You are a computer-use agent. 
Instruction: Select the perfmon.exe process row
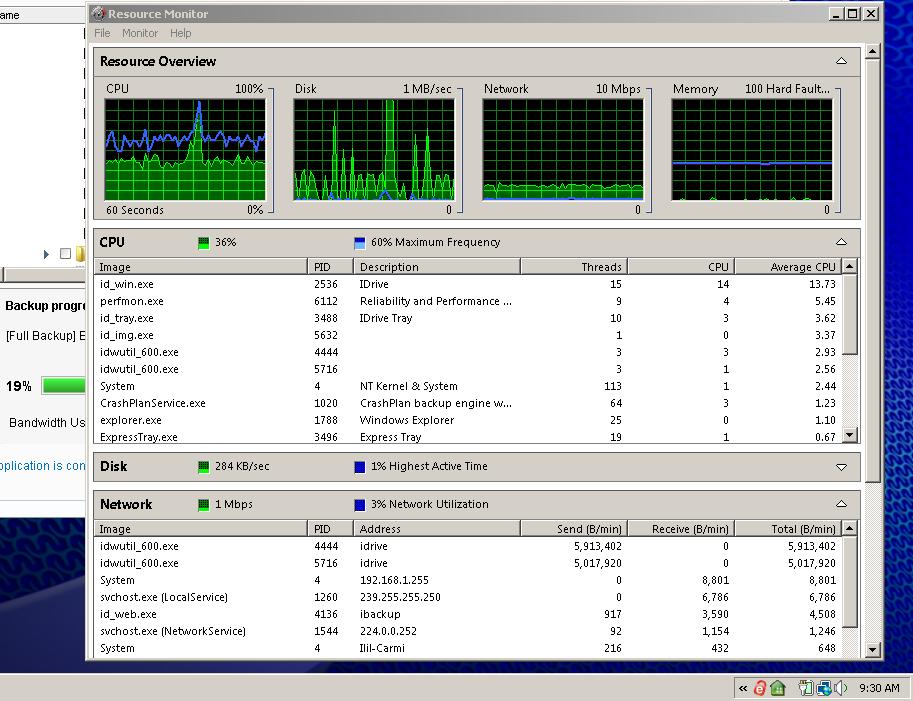(468, 301)
